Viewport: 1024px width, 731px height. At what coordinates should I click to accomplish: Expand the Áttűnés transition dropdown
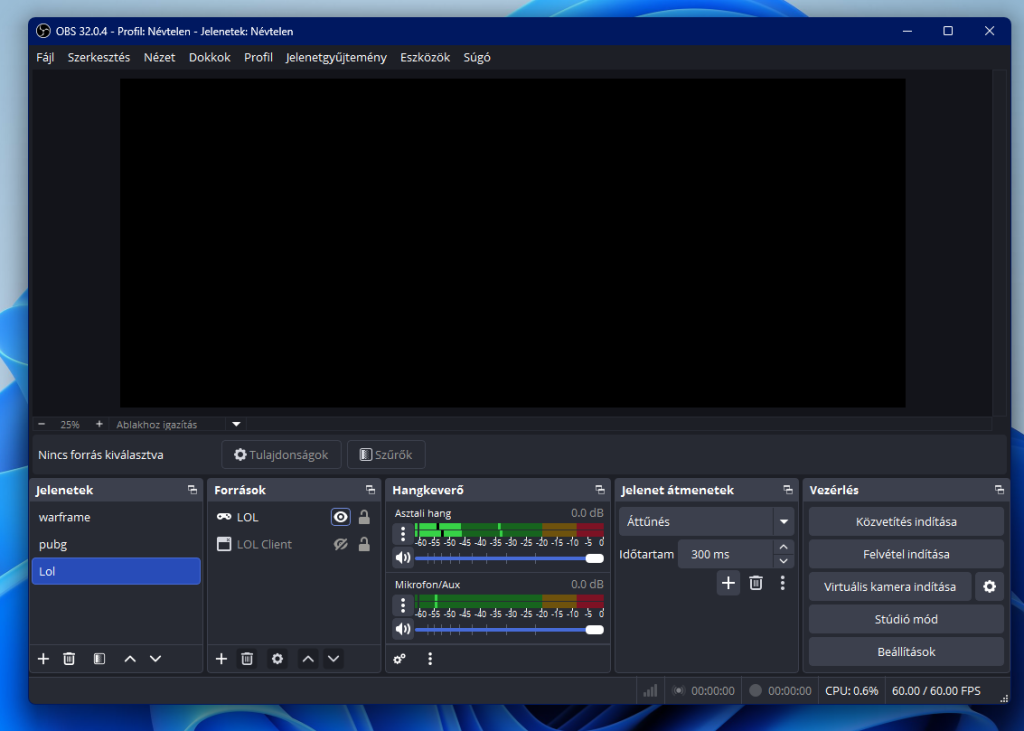tap(783, 521)
